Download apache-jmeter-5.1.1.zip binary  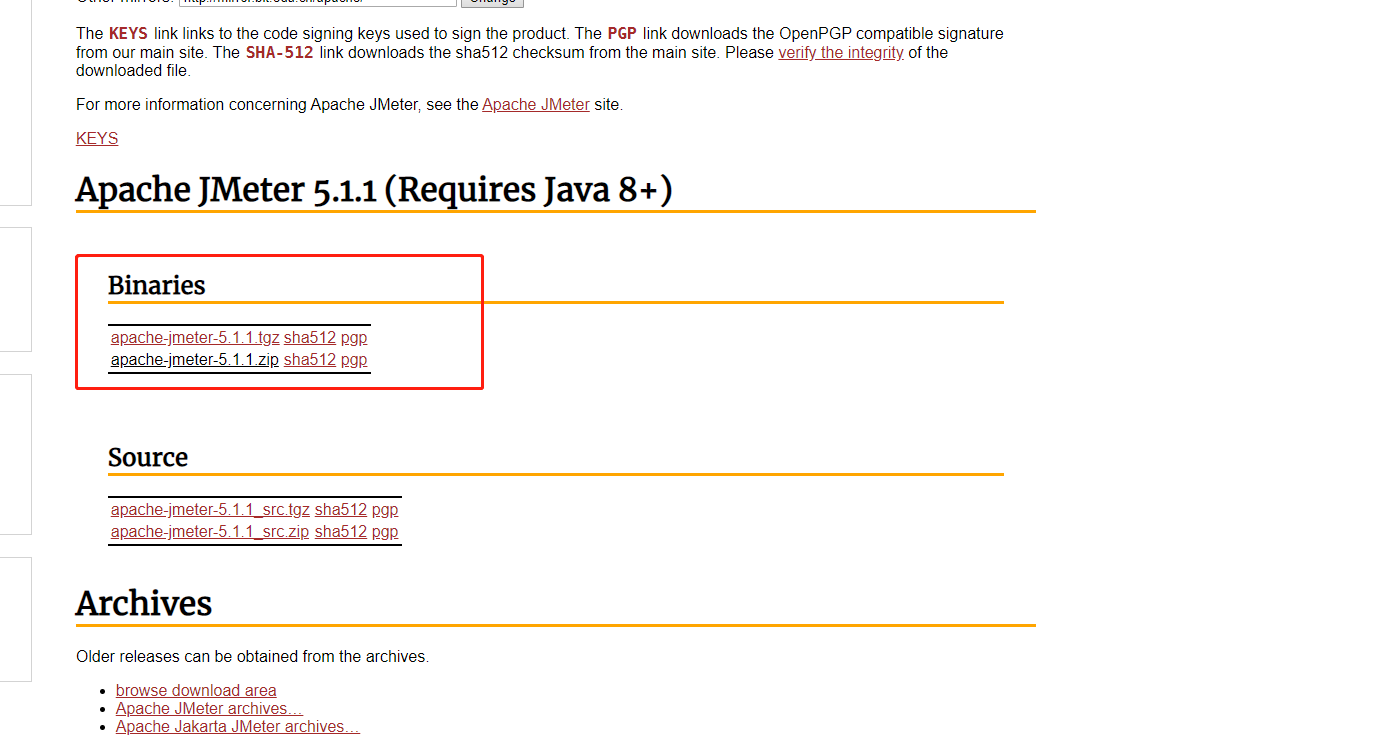pos(195,359)
